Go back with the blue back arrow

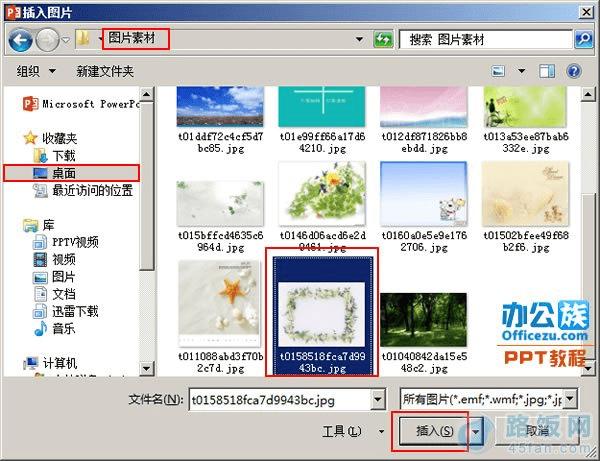pos(20,40)
